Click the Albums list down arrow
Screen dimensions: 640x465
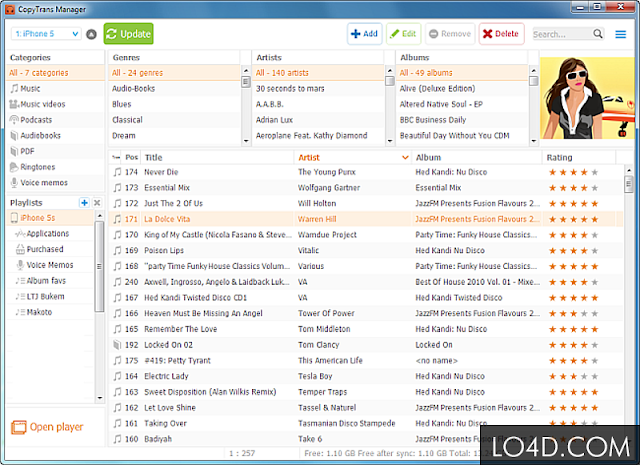[x=533, y=141]
